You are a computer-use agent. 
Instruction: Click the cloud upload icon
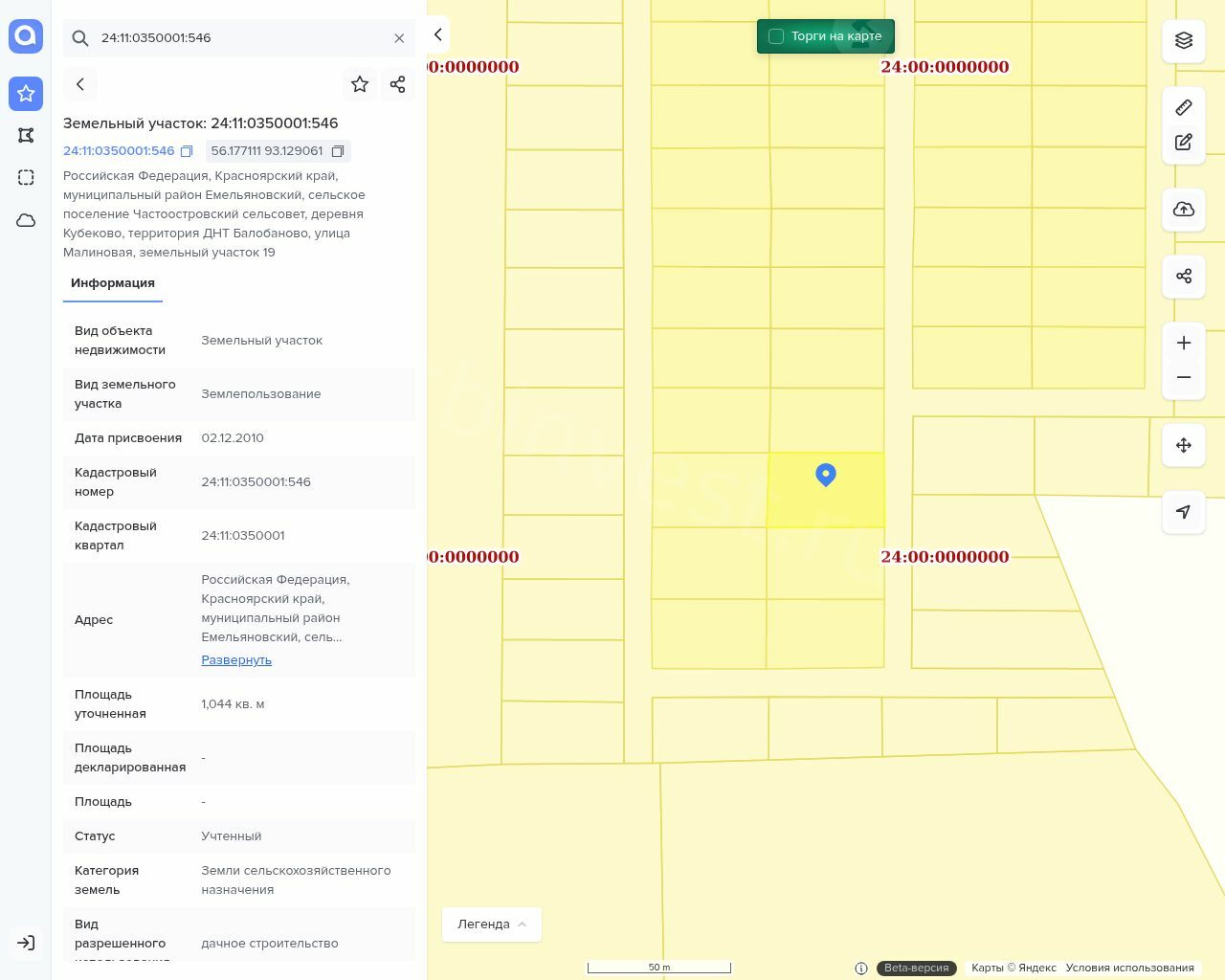1184,210
